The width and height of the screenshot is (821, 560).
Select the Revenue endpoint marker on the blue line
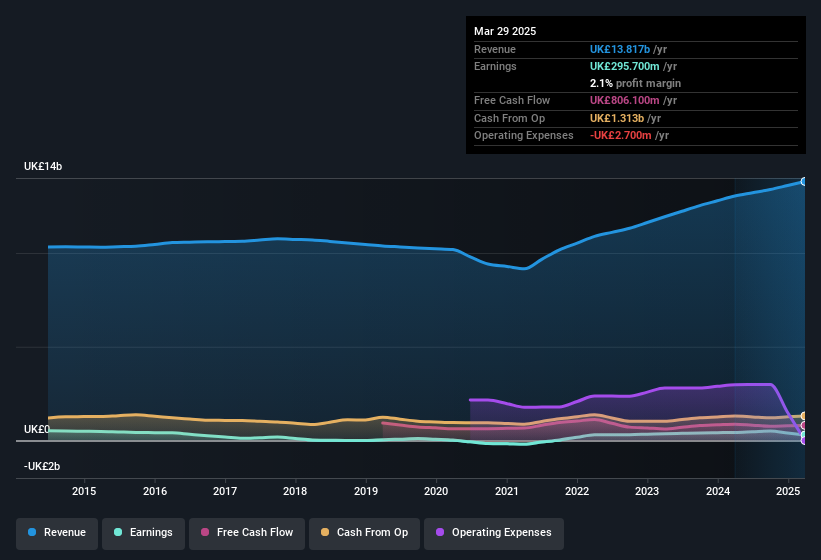804,182
